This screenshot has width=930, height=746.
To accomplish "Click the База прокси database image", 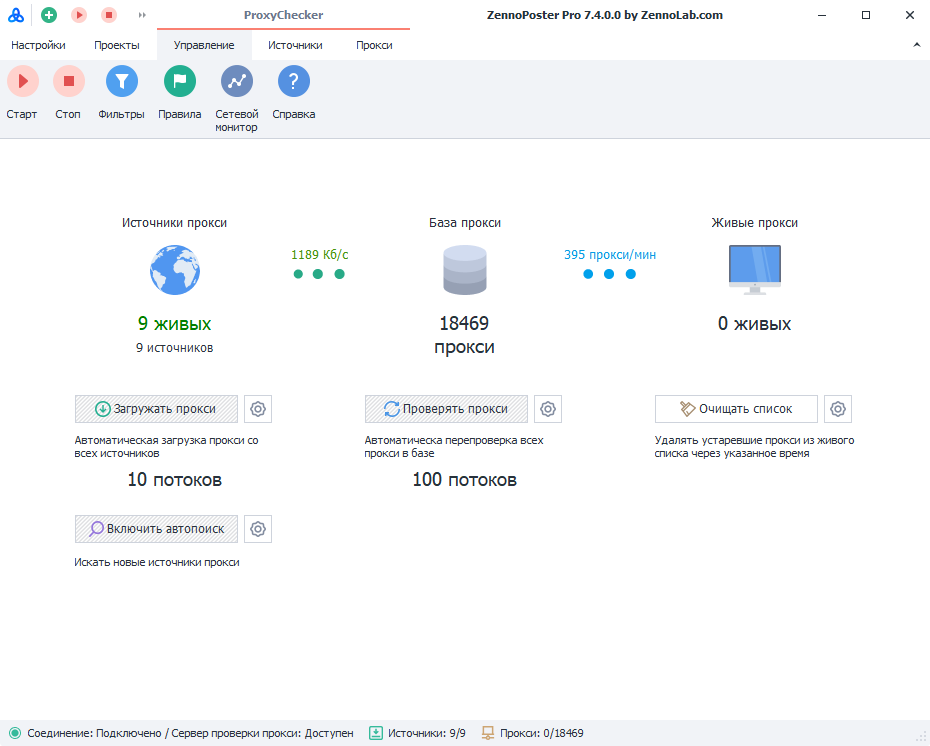I will tap(464, 270).
